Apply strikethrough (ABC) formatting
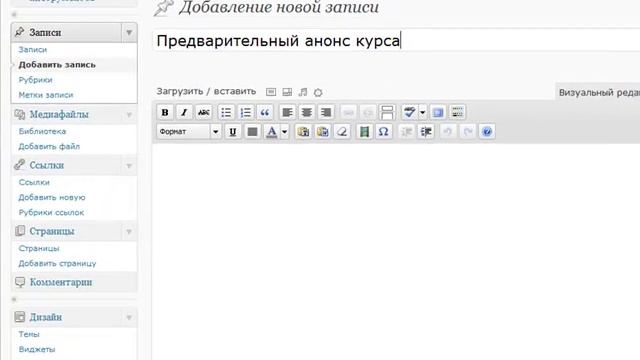The width and height of the screenshot is (640, 360). click(x=204, y=112)
